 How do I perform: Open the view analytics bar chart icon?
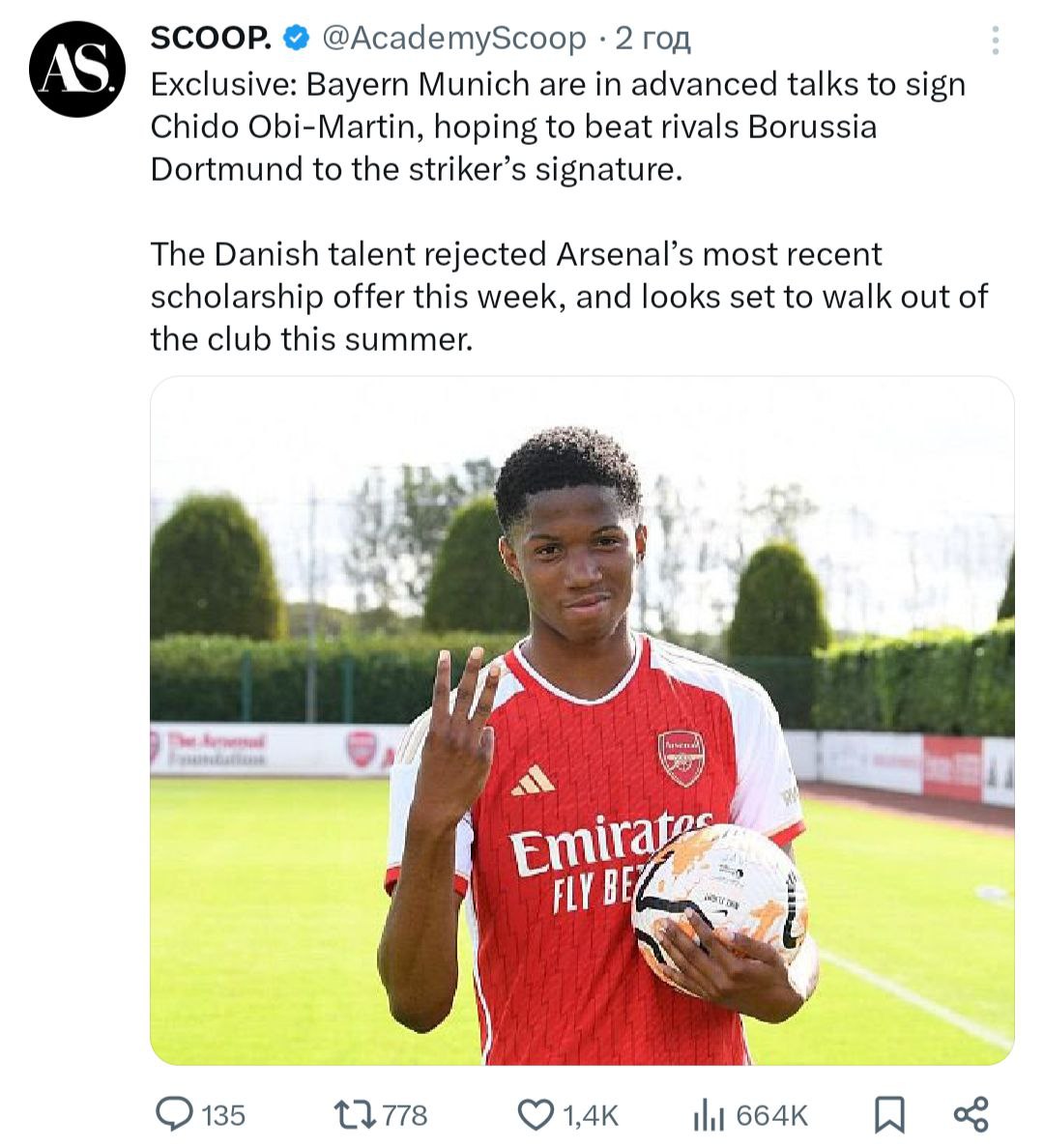709,1115
